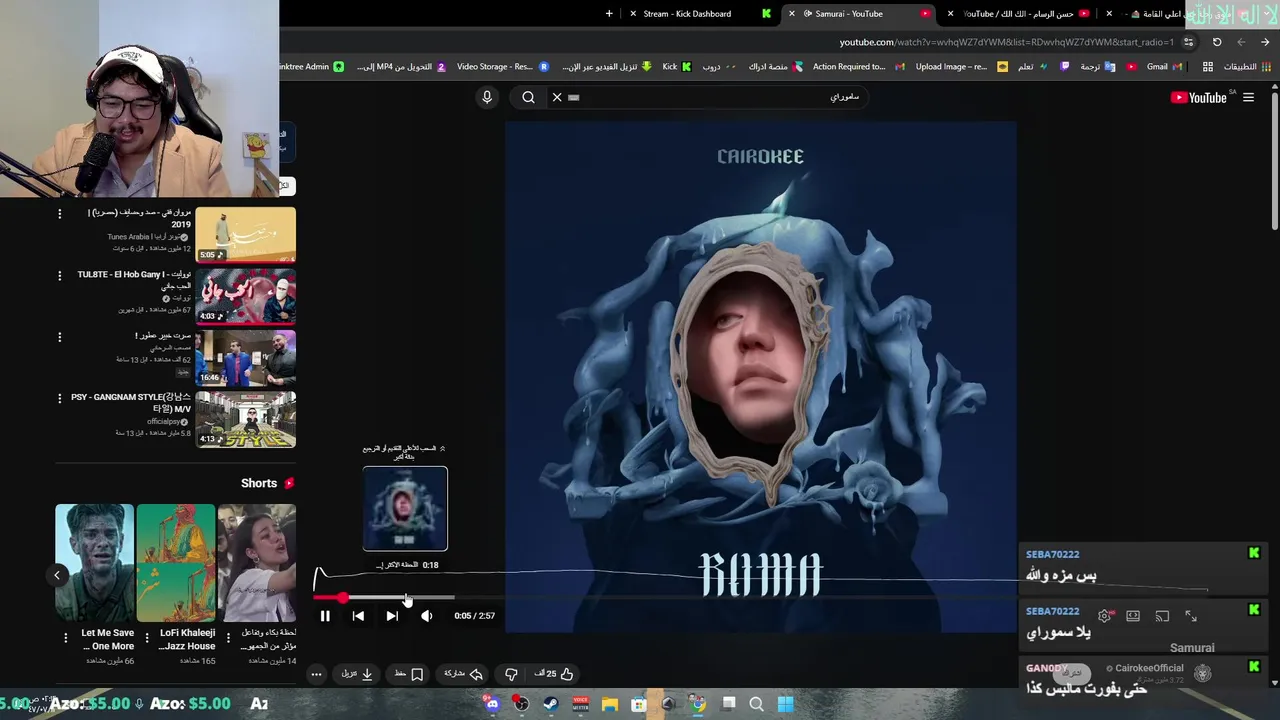Exit fullscreen with the arrows icon

[x=1191, y=616]
